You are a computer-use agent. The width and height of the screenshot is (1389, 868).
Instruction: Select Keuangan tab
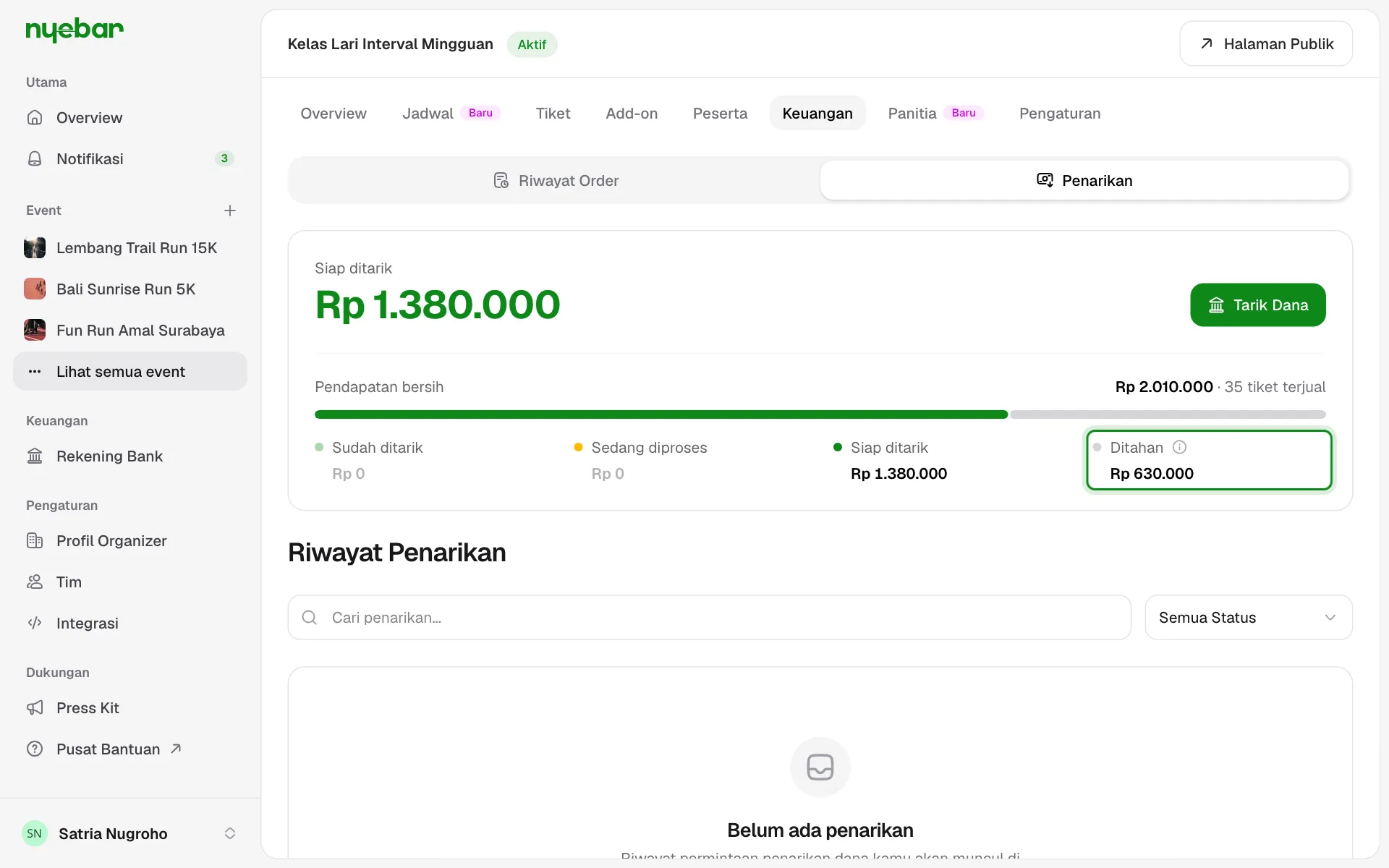(x=817, y=114)
